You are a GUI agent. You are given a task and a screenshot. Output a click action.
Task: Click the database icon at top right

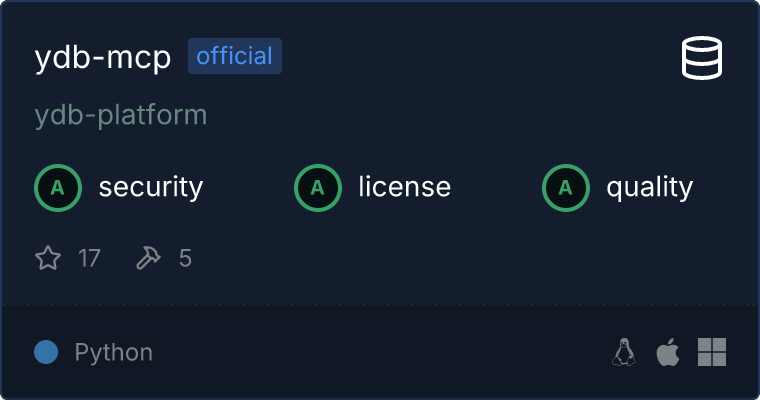coord(702,58)
